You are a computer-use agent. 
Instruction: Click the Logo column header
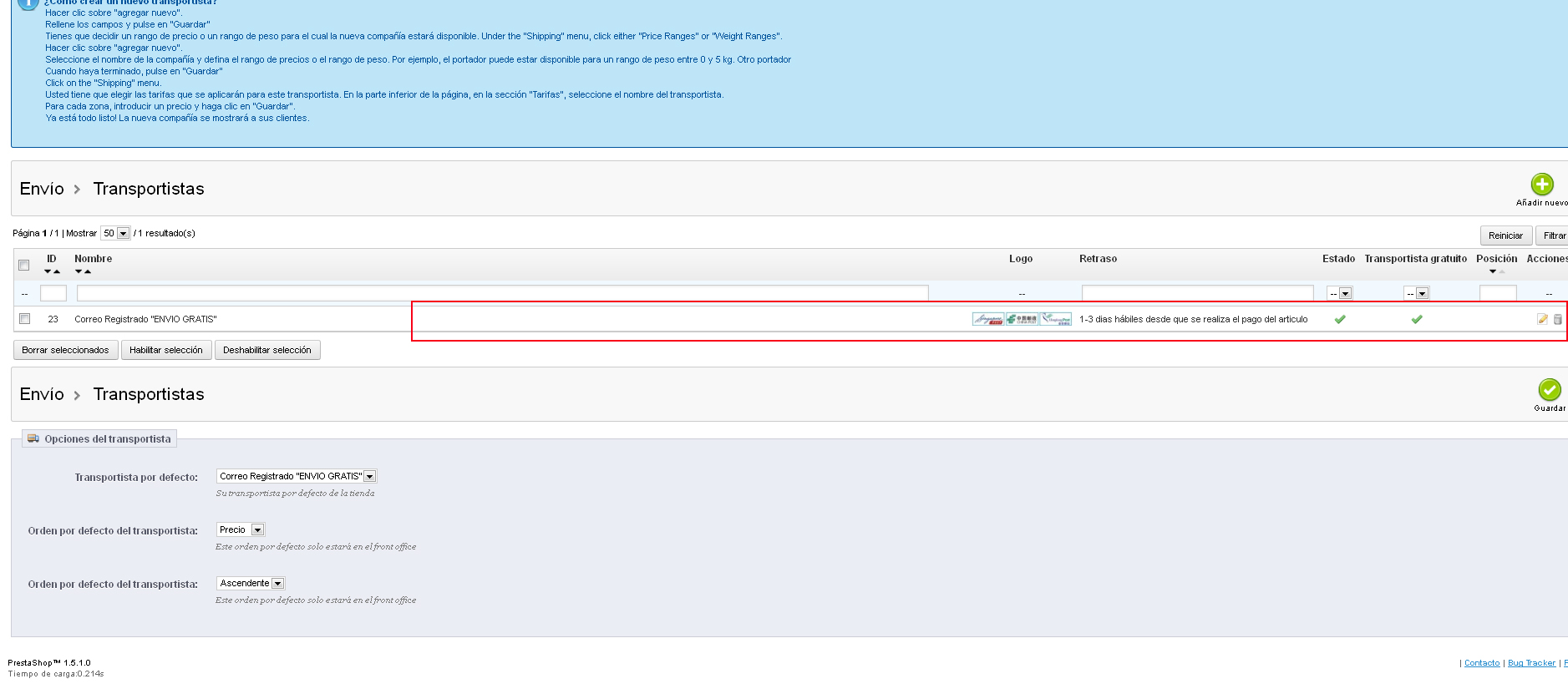pos(1021,259)
